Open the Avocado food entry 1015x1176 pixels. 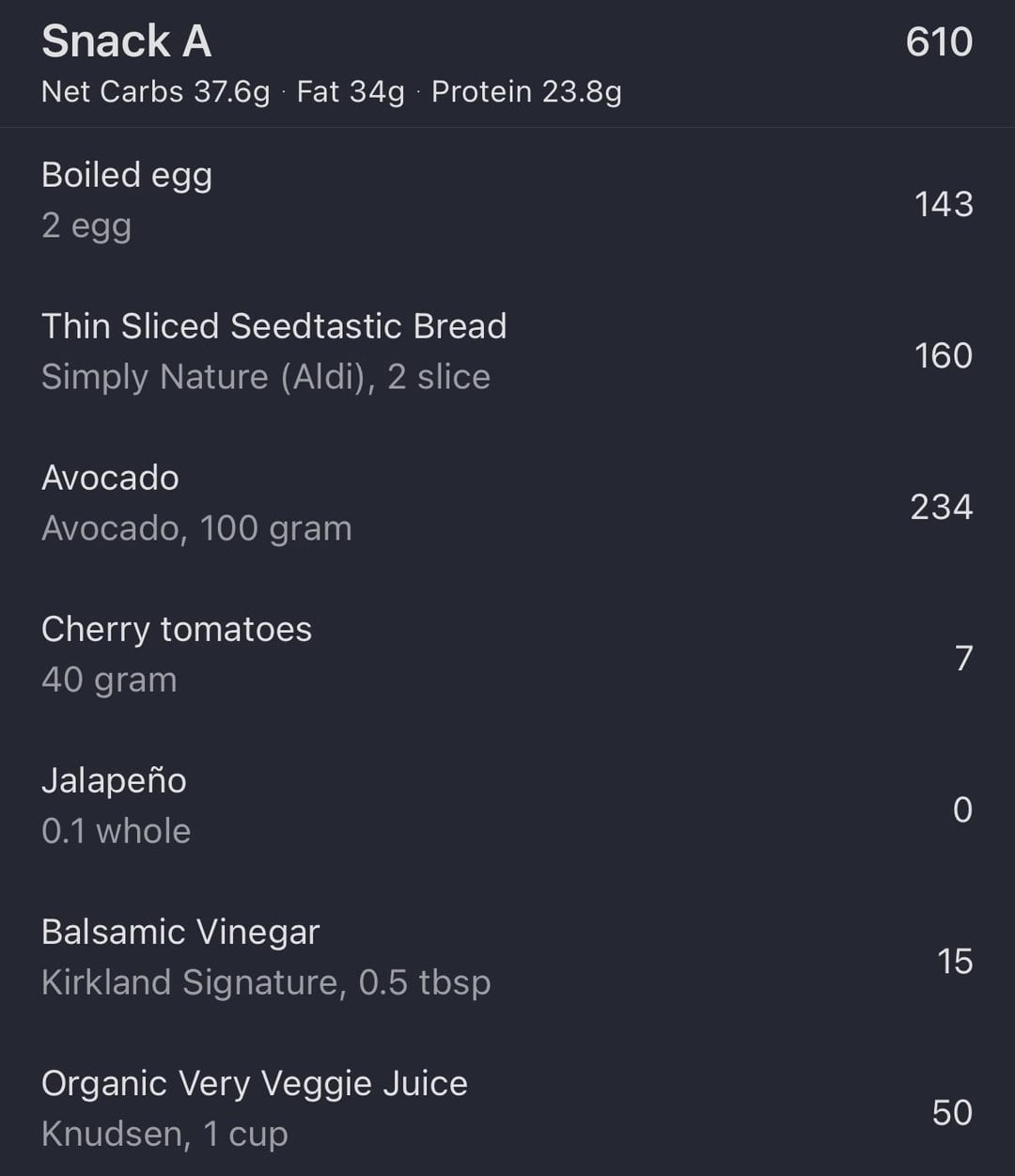(110, 478)
